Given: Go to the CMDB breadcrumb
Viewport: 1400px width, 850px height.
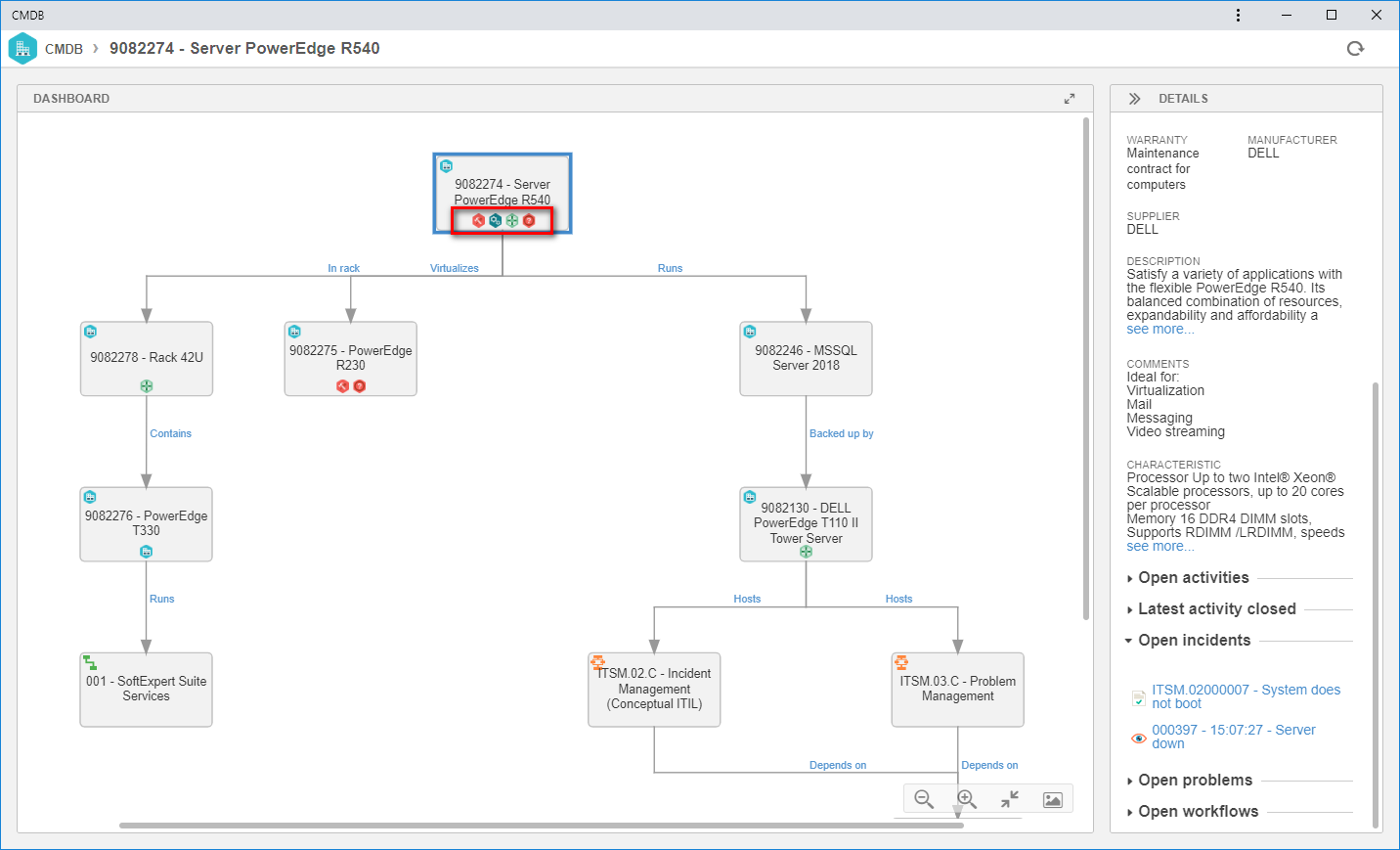Looking at the screenshot, I should [x=64, y=49].
